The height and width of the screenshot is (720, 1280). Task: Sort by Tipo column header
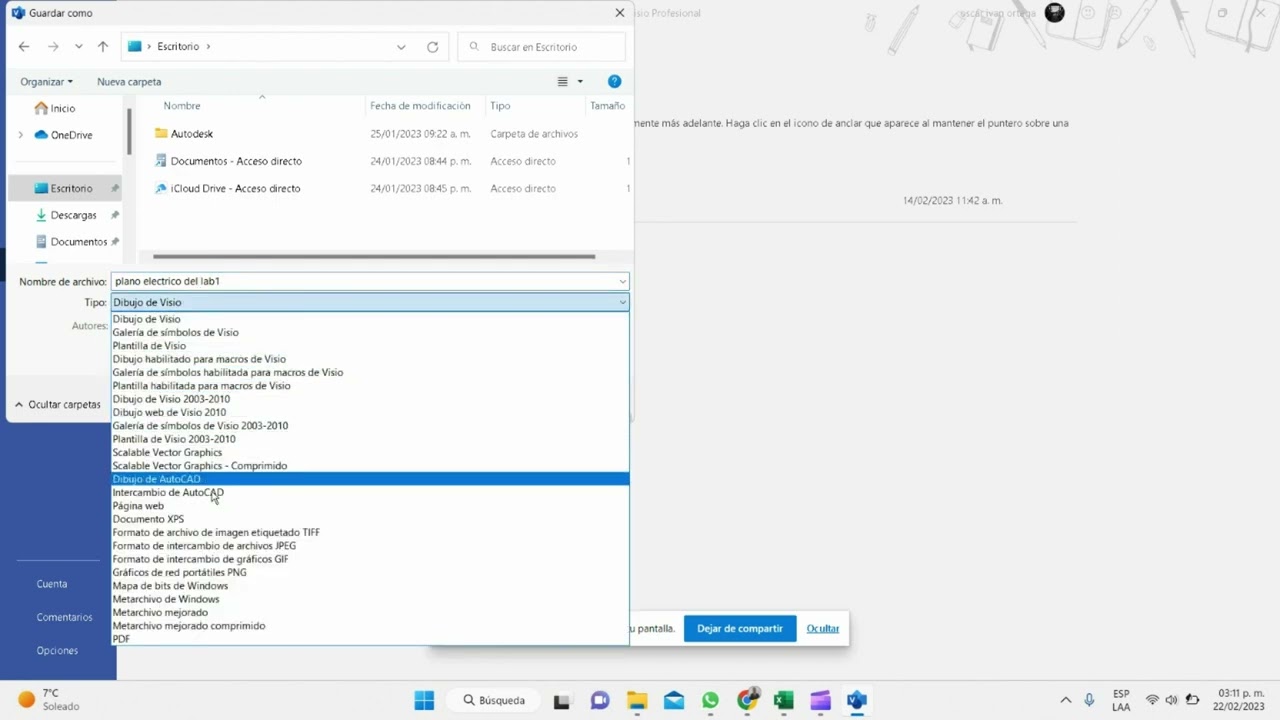pyautogui.click(x=500, y=106)
